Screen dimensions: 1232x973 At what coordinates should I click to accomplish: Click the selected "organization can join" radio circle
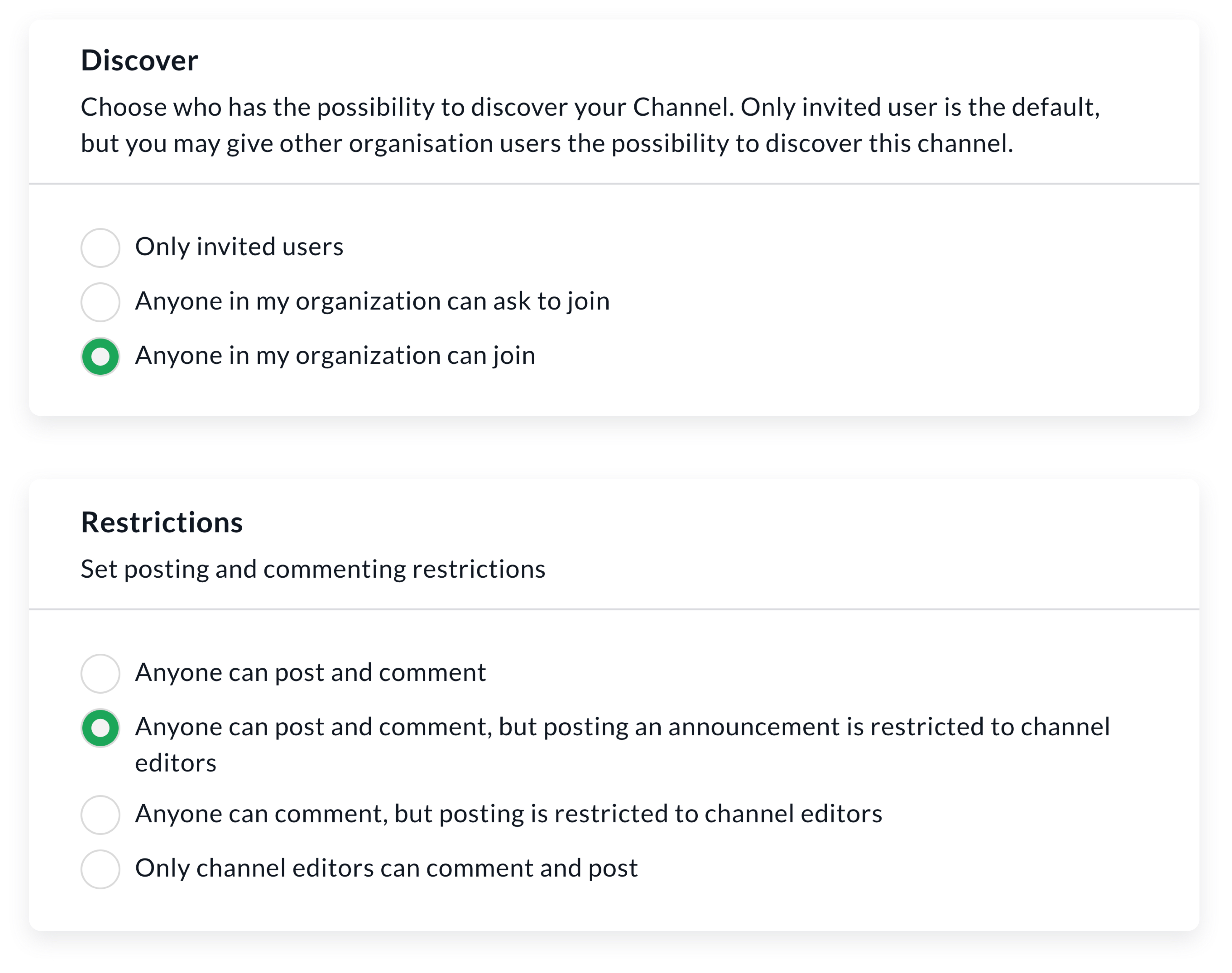pyautogui.click(x=100, y=357)
